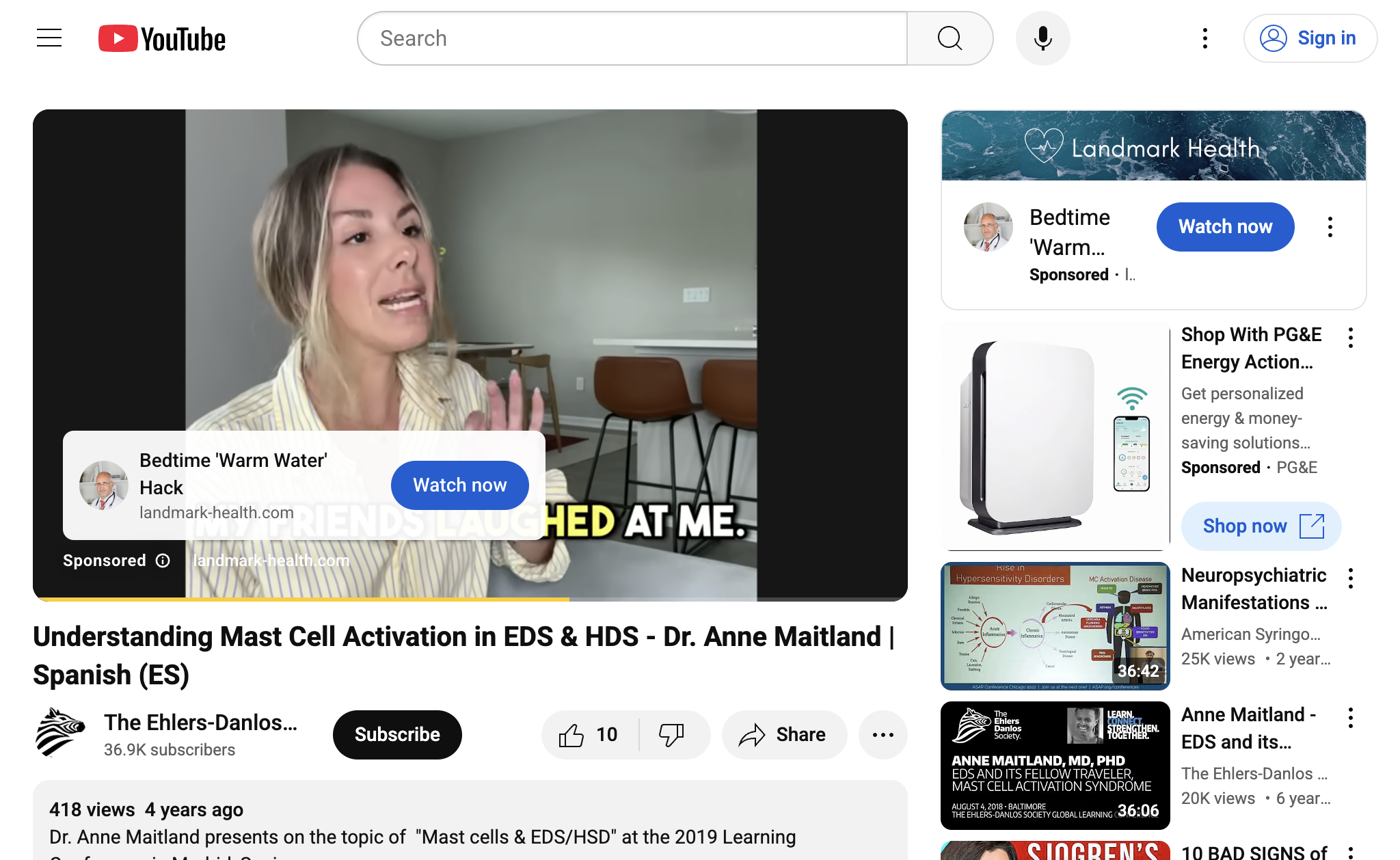
Task: Click the air purifier ad thumbnail
Action: [1055, 437]
